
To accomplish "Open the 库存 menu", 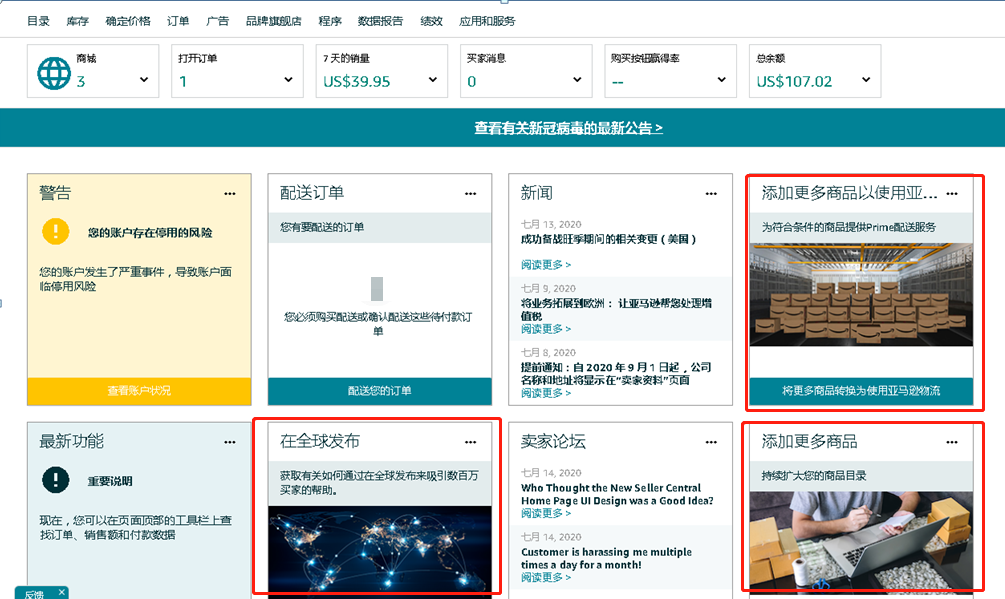I will pyautogui.click(x=77, y=21).
